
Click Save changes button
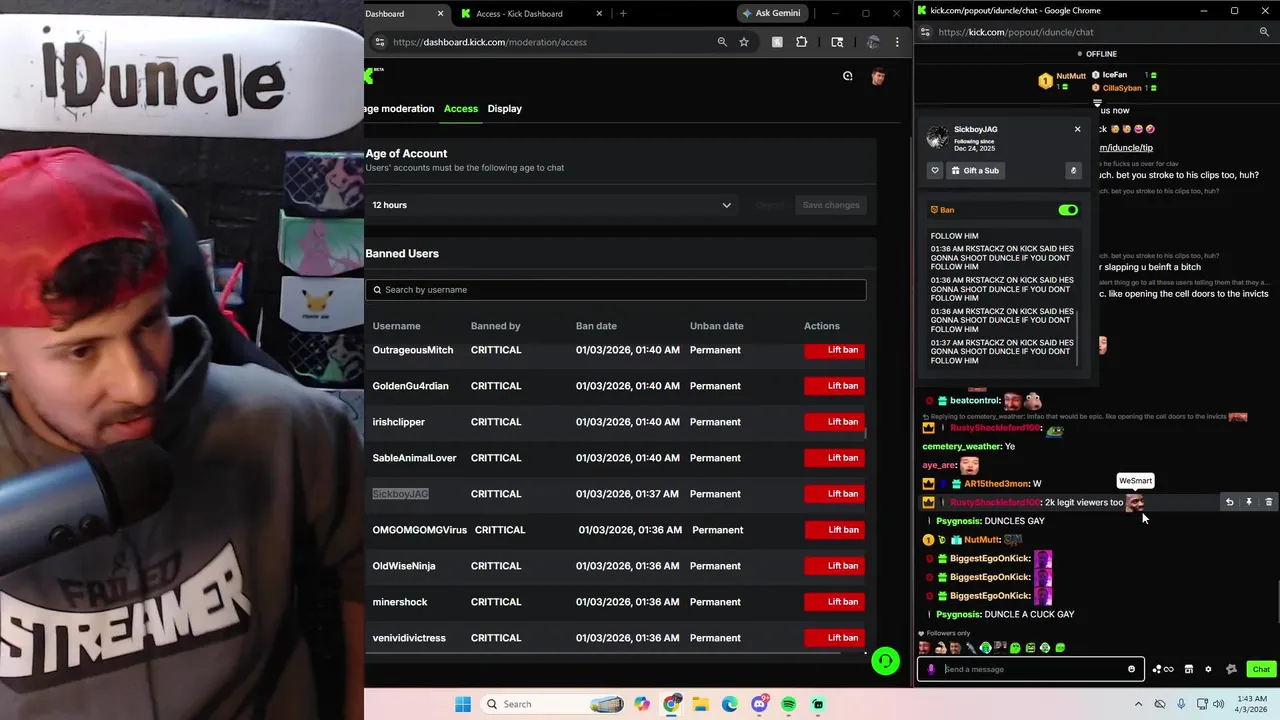tap(830, 205)
